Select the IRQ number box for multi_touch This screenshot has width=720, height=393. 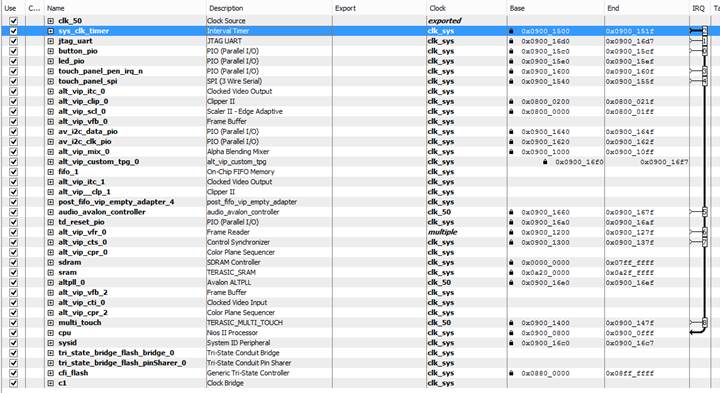705,322
